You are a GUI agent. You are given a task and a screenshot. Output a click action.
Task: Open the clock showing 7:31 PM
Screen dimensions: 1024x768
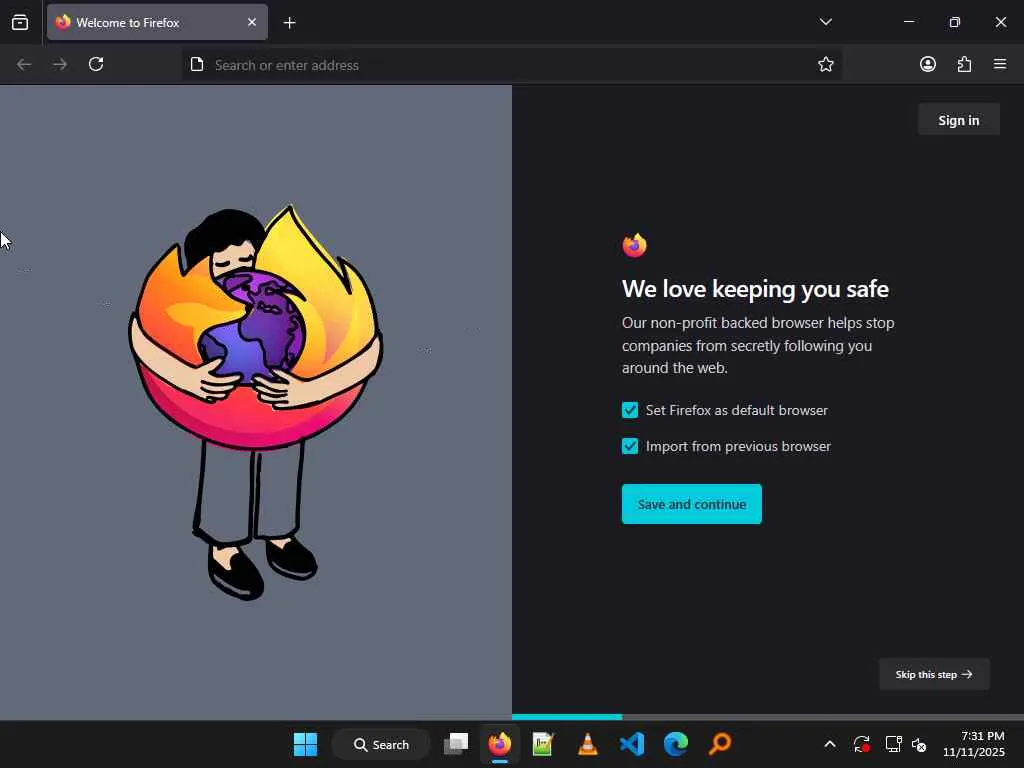coord(974,744)
